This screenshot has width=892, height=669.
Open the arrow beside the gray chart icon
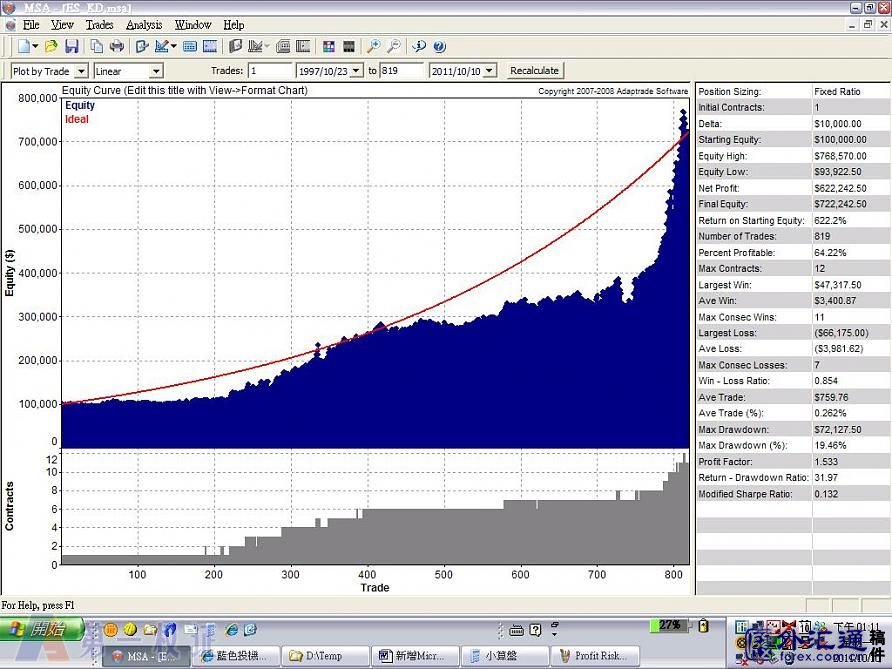[x=267, y=46]
